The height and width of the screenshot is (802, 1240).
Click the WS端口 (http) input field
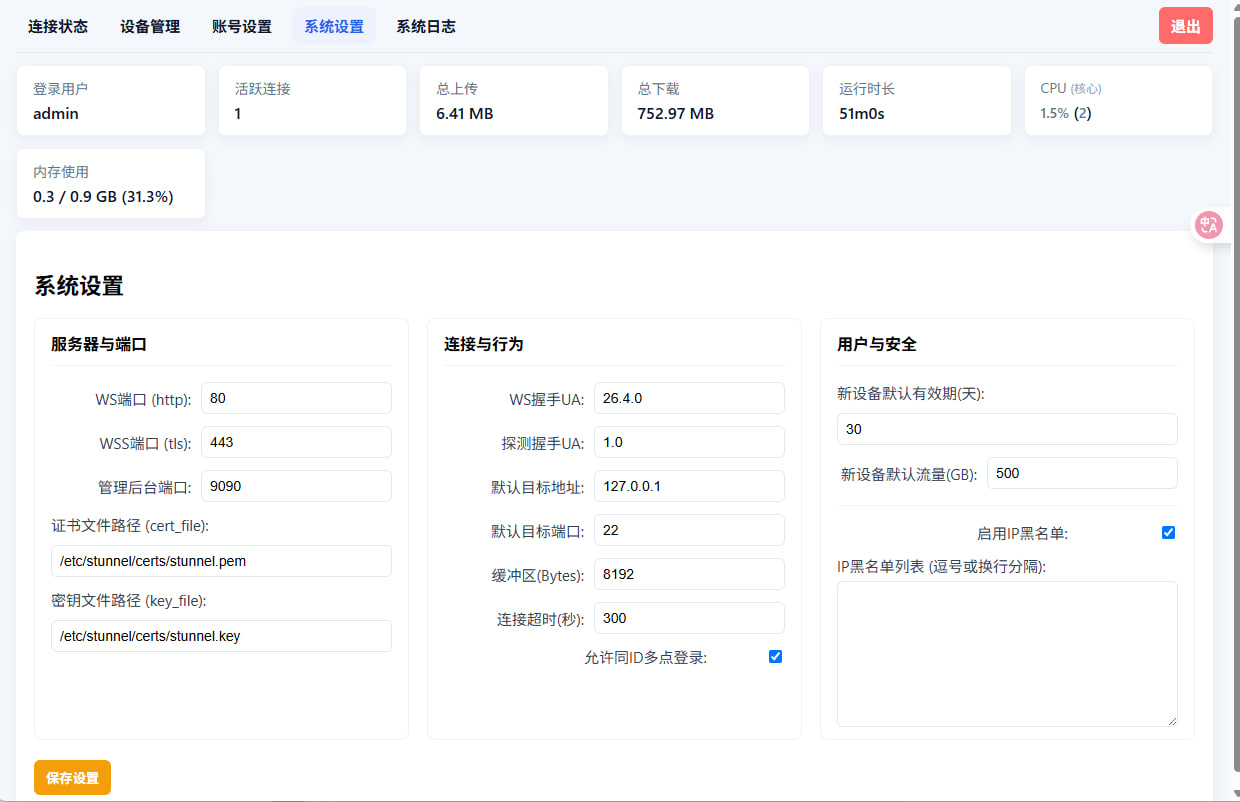[296, 398]
